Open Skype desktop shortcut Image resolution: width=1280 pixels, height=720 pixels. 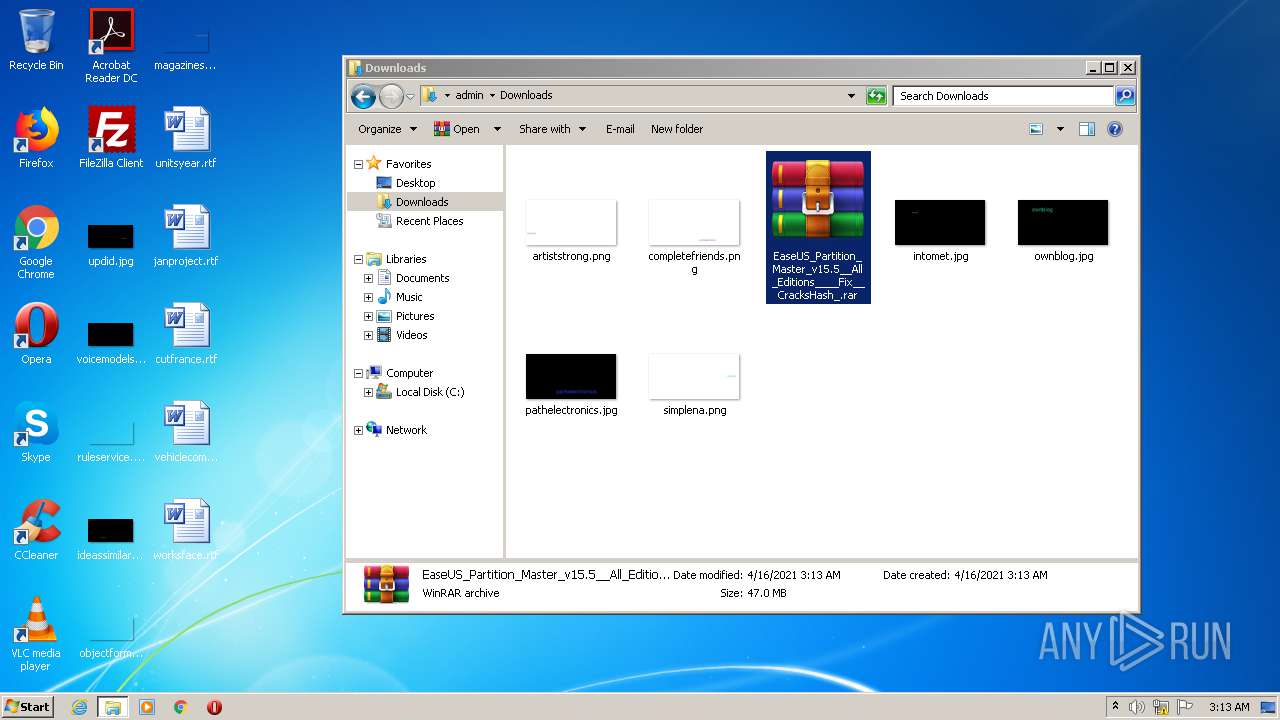[36, 432]
